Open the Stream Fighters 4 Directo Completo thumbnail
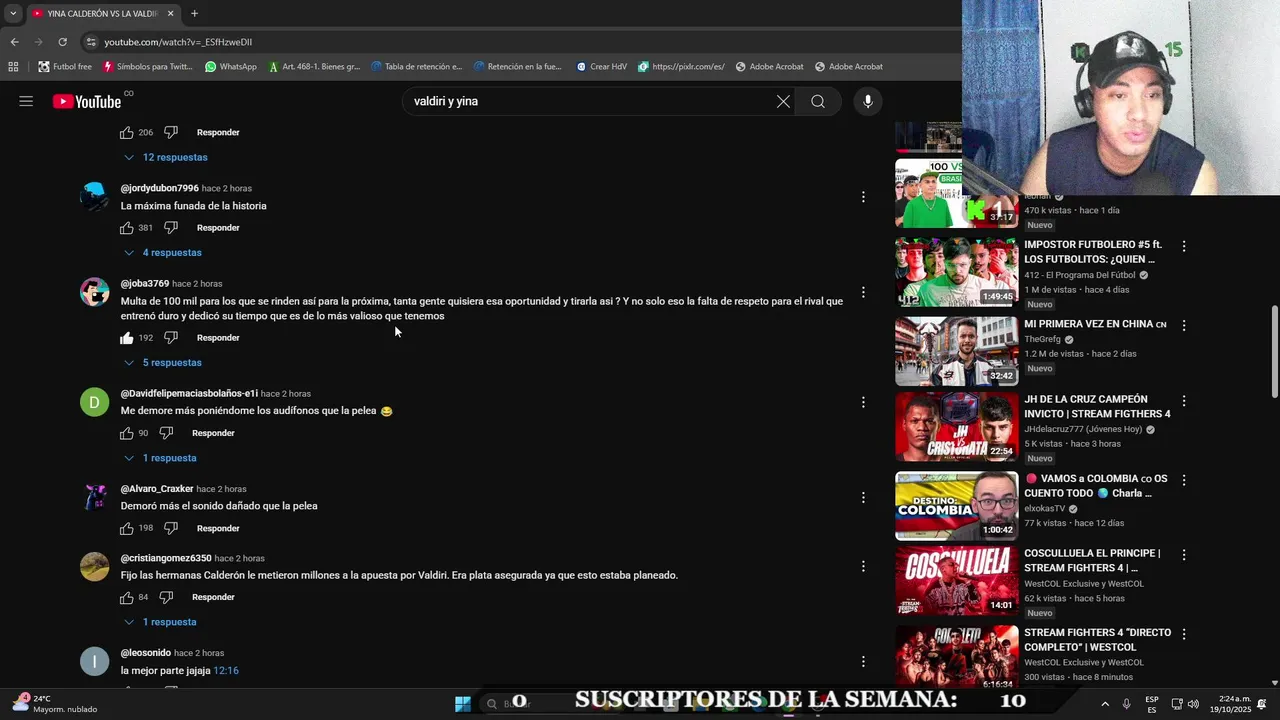This screenshot has width=1280, height=720. (x=956, y=658)
